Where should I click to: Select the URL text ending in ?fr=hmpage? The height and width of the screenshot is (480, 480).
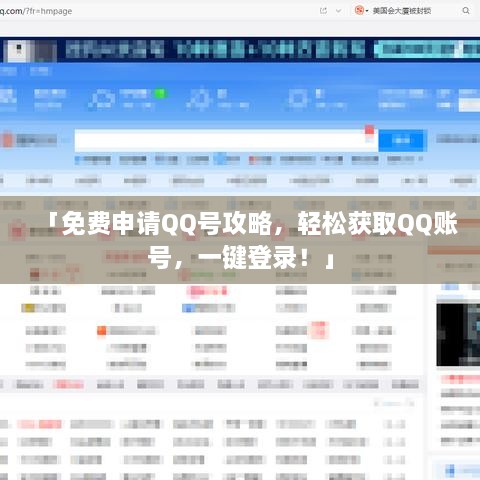36,11
